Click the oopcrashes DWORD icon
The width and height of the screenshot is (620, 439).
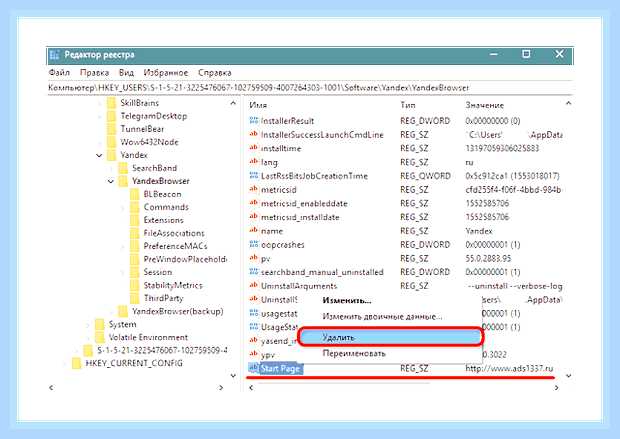253,244
